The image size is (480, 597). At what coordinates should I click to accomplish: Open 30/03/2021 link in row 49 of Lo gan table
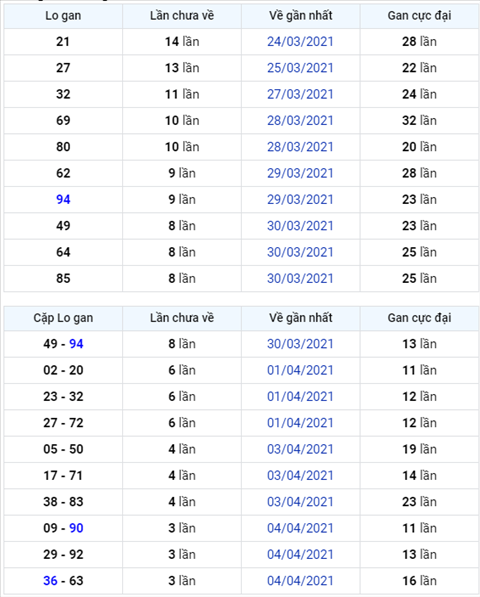pos(300,225)
